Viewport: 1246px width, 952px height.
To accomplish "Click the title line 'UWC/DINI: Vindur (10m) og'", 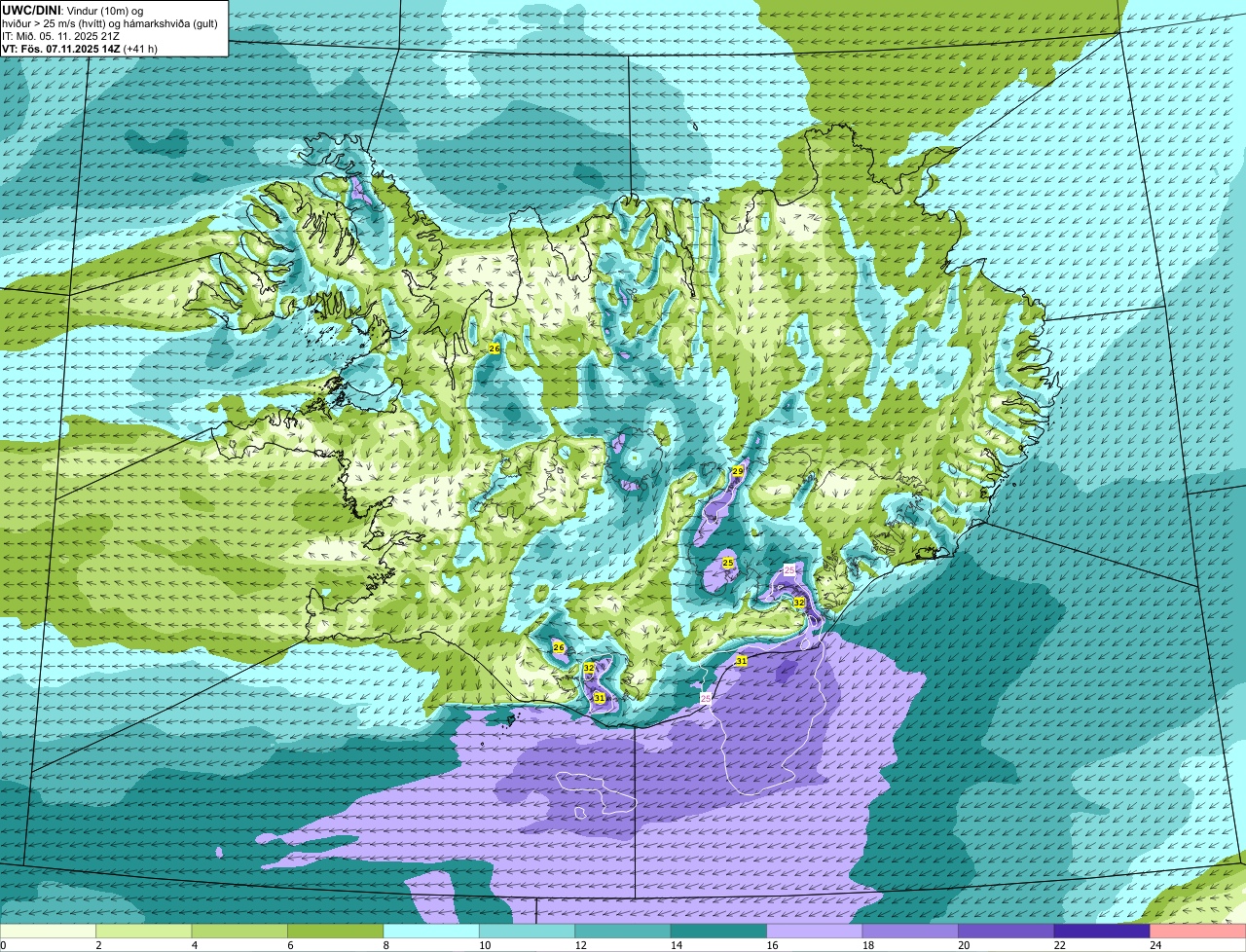I will tap(73, 10).
